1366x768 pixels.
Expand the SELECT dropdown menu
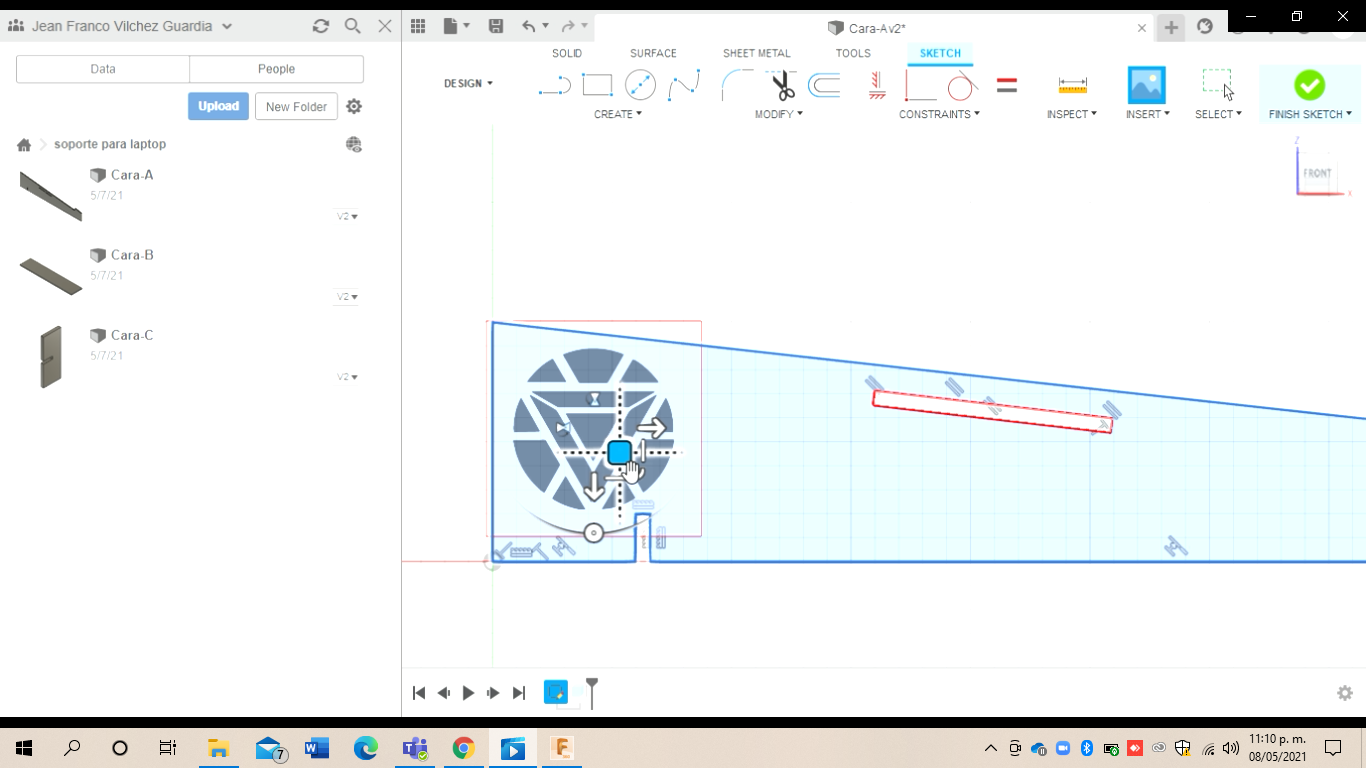[x=1218, y=114]
